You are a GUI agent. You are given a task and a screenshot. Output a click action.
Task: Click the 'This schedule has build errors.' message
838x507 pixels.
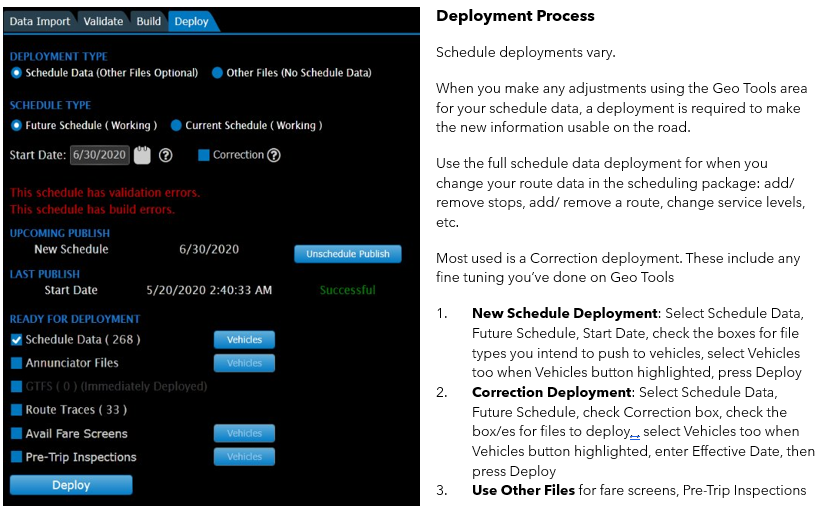tap(92, 209)
